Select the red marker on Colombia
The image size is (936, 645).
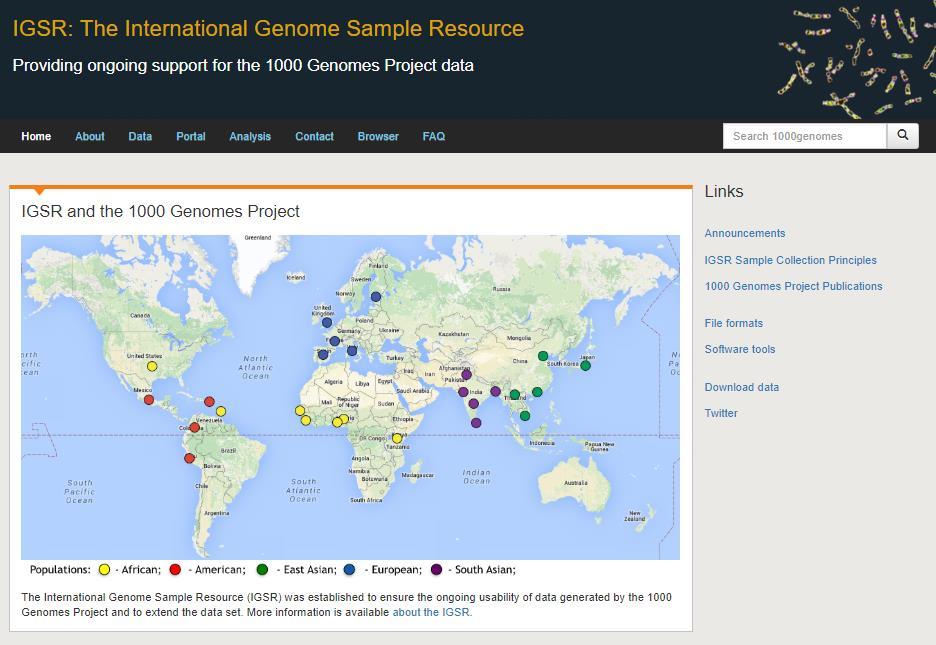(x=195, y=427)
